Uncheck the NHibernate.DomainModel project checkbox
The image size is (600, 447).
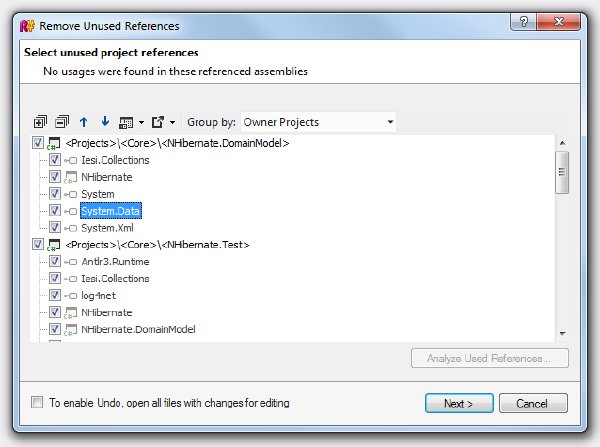[x=38, y=143]
